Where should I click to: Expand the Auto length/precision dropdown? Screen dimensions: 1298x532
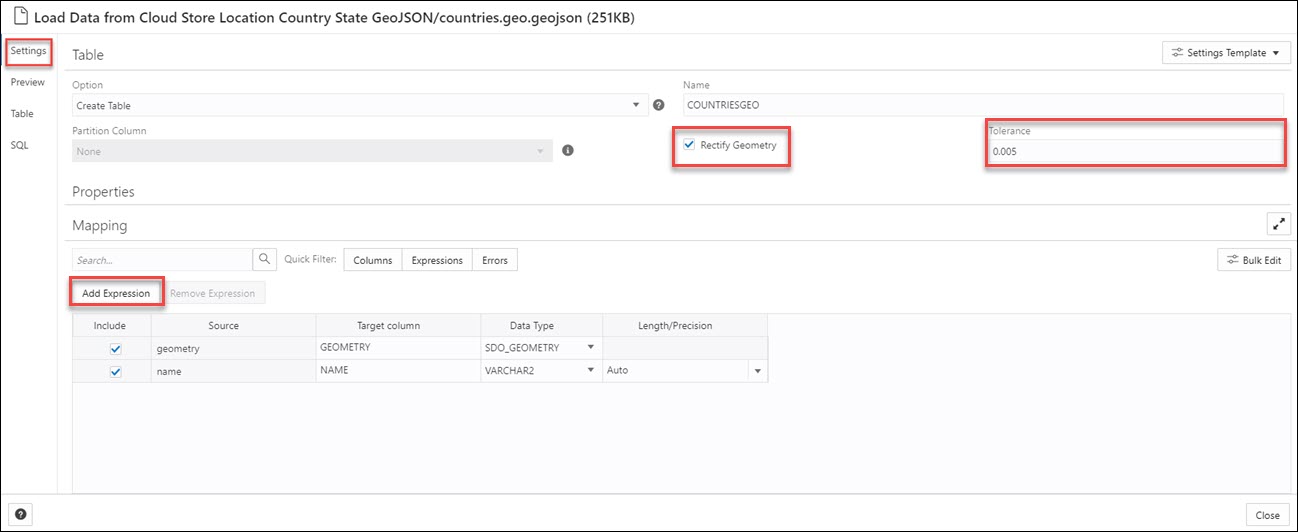[757, 371]
